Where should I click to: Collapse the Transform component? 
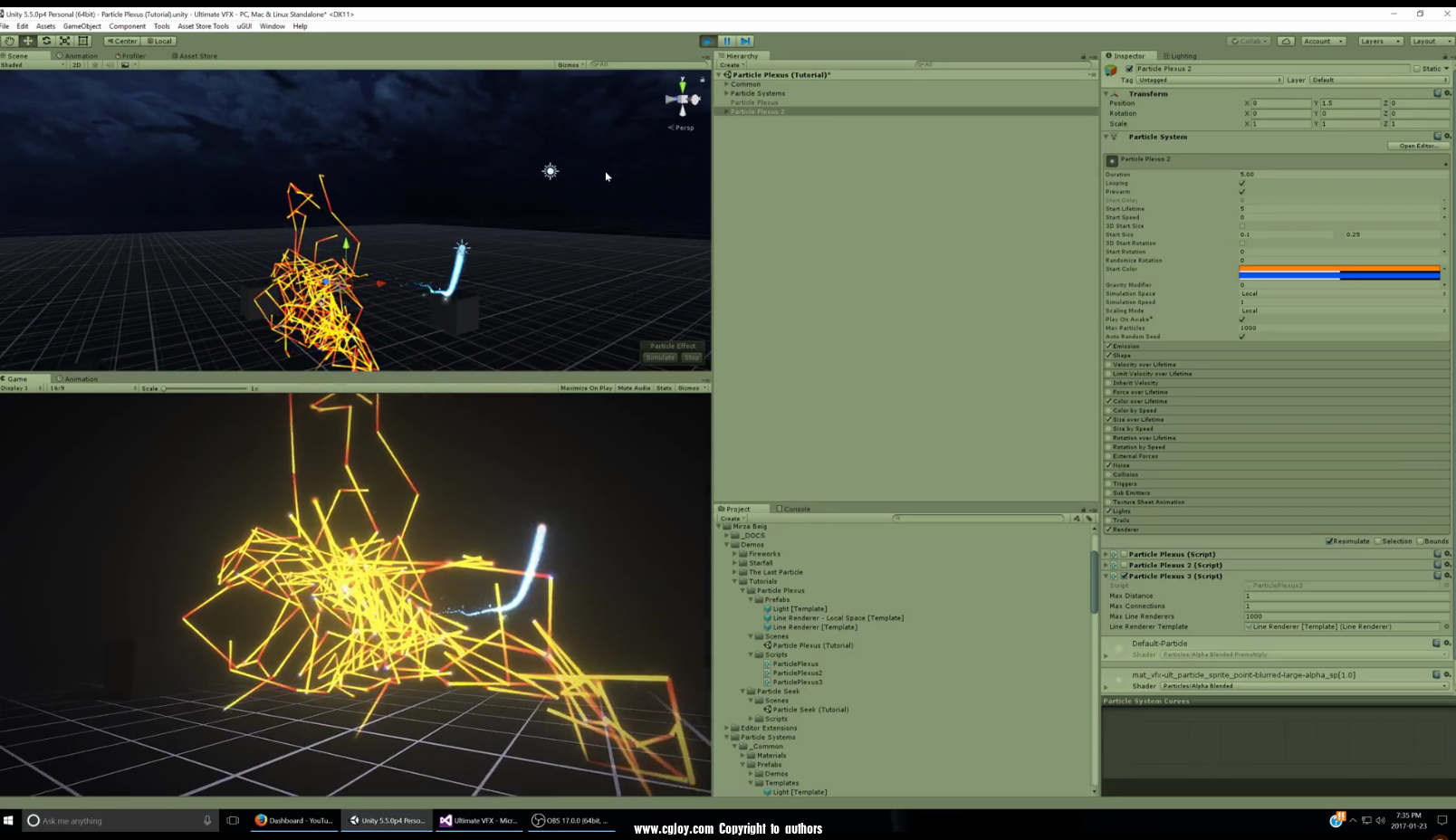(x=1106, y=93)
